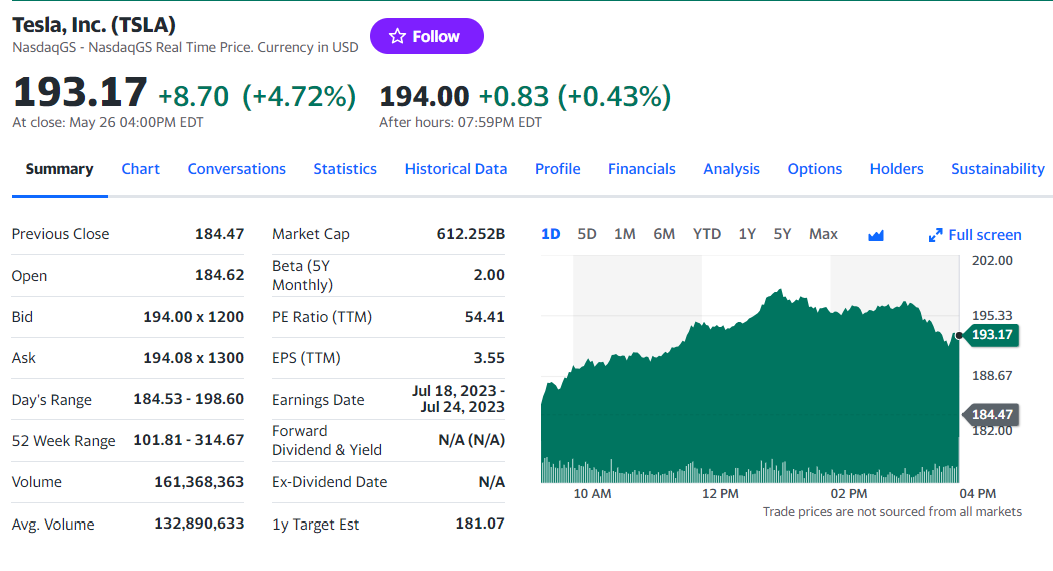
Task: Click the 193.17 price marker on chart
Action: 991,335
